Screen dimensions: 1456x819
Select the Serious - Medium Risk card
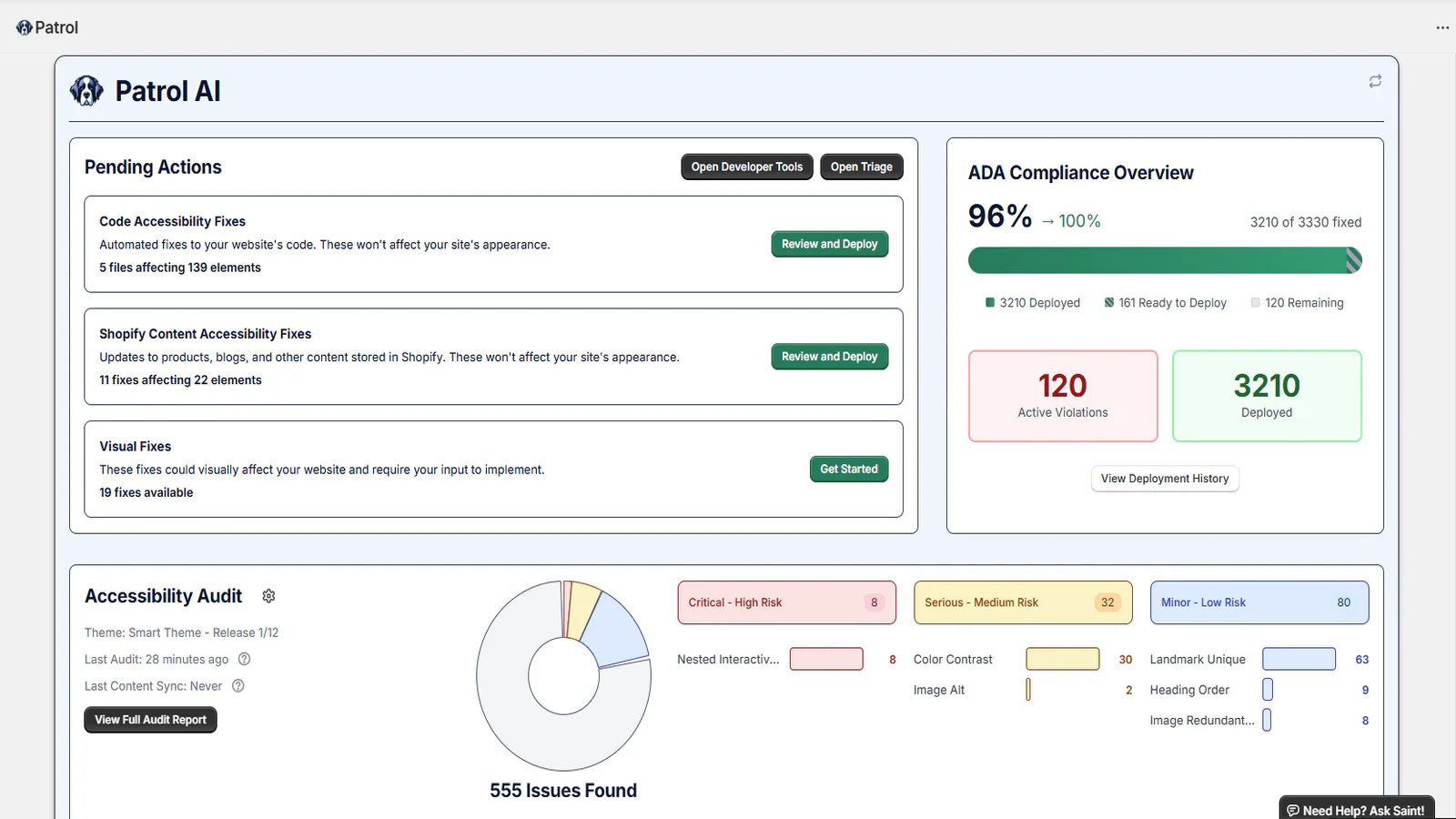1023,602
